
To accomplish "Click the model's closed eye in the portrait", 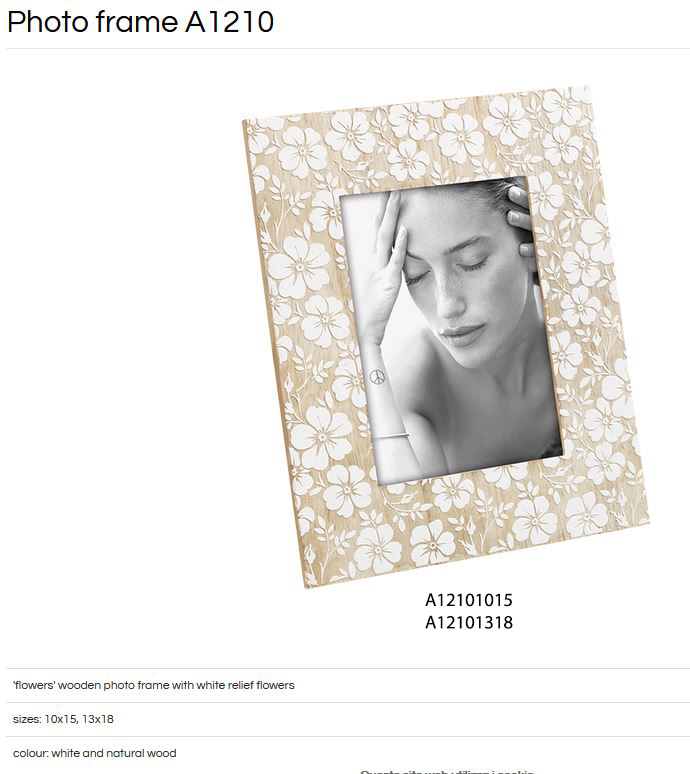I will tap(473, 266).
